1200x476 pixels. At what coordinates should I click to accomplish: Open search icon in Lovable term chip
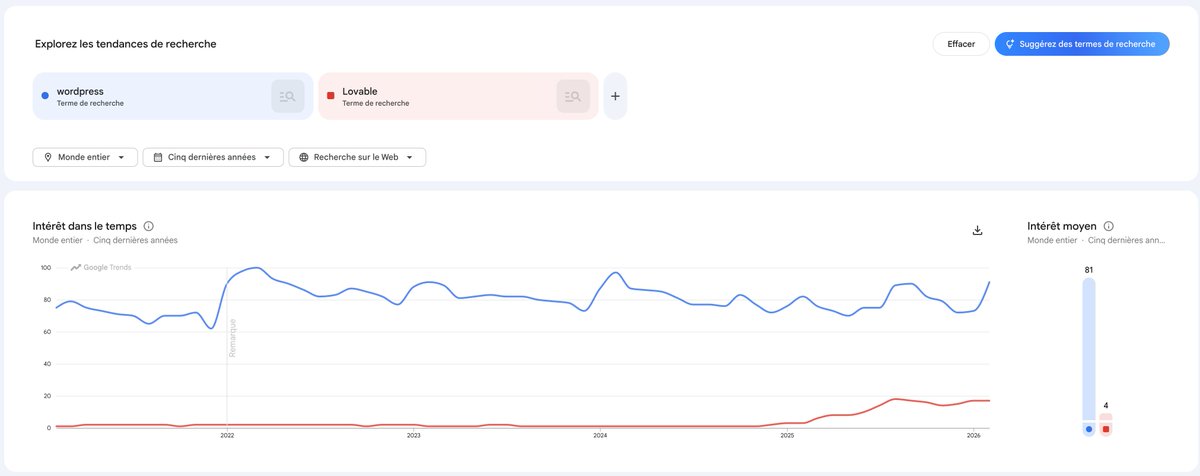(x=573, y=97)
